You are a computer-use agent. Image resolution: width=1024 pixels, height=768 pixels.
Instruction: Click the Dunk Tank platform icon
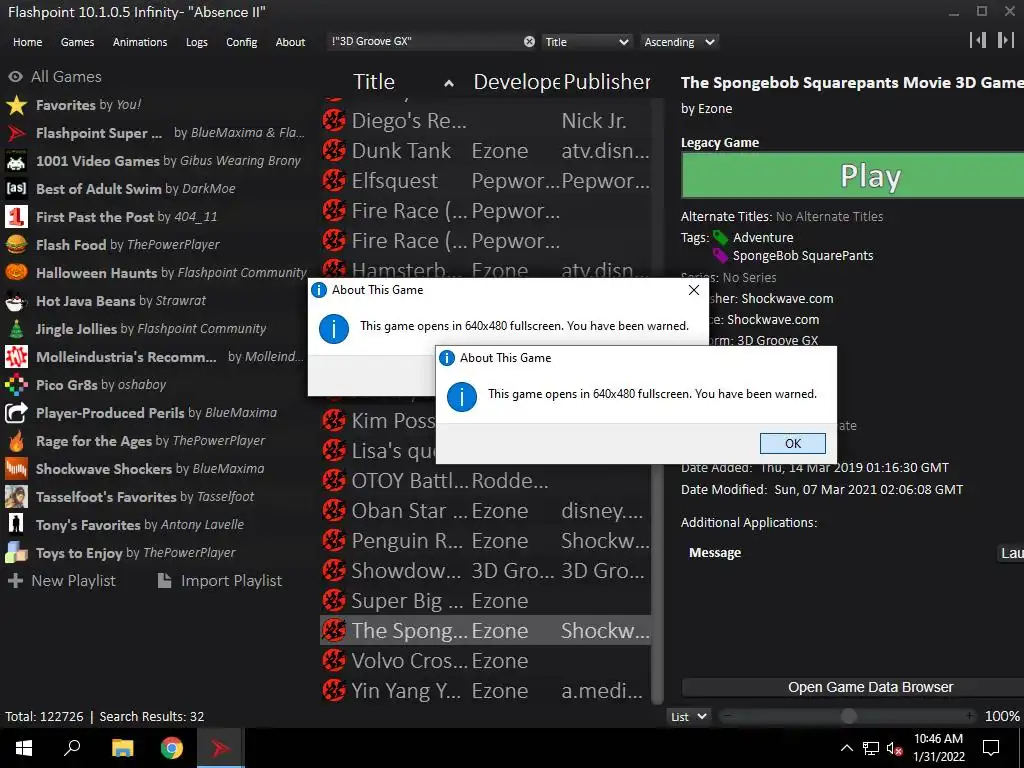[334, 151]
